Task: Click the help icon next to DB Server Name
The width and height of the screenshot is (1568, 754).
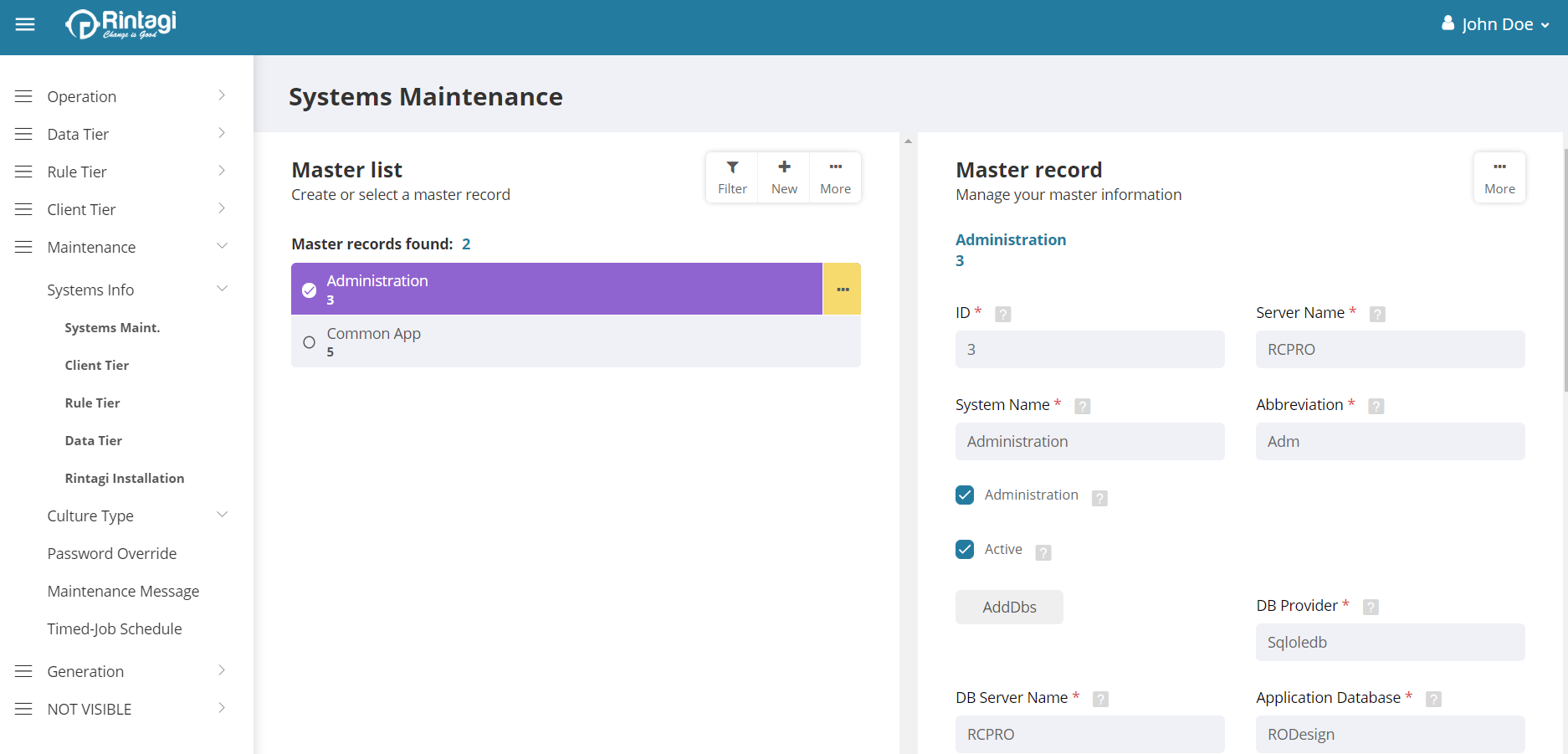Action: (1100, 699)
